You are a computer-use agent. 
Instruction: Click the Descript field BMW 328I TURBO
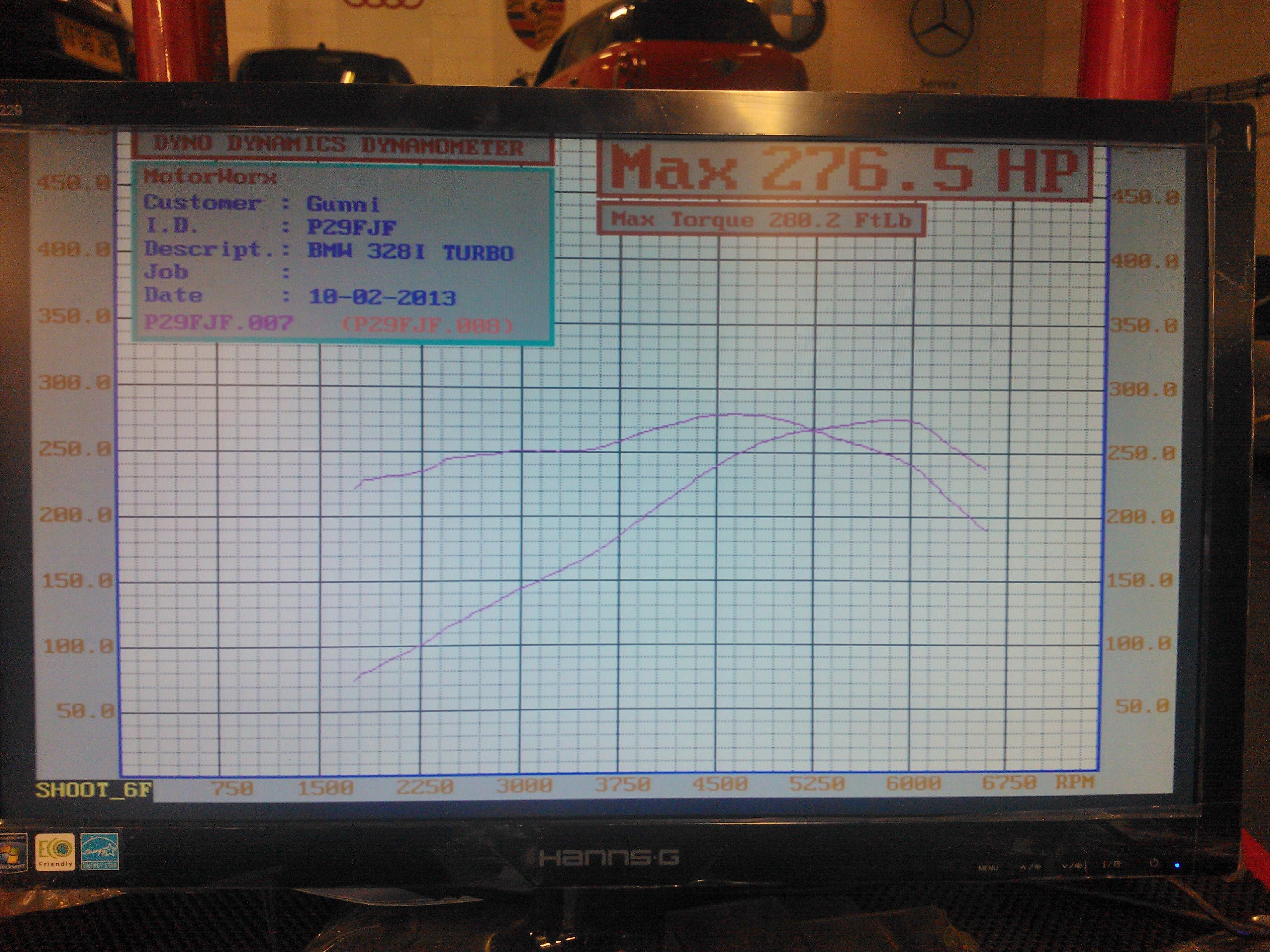(x=410, y=252)
